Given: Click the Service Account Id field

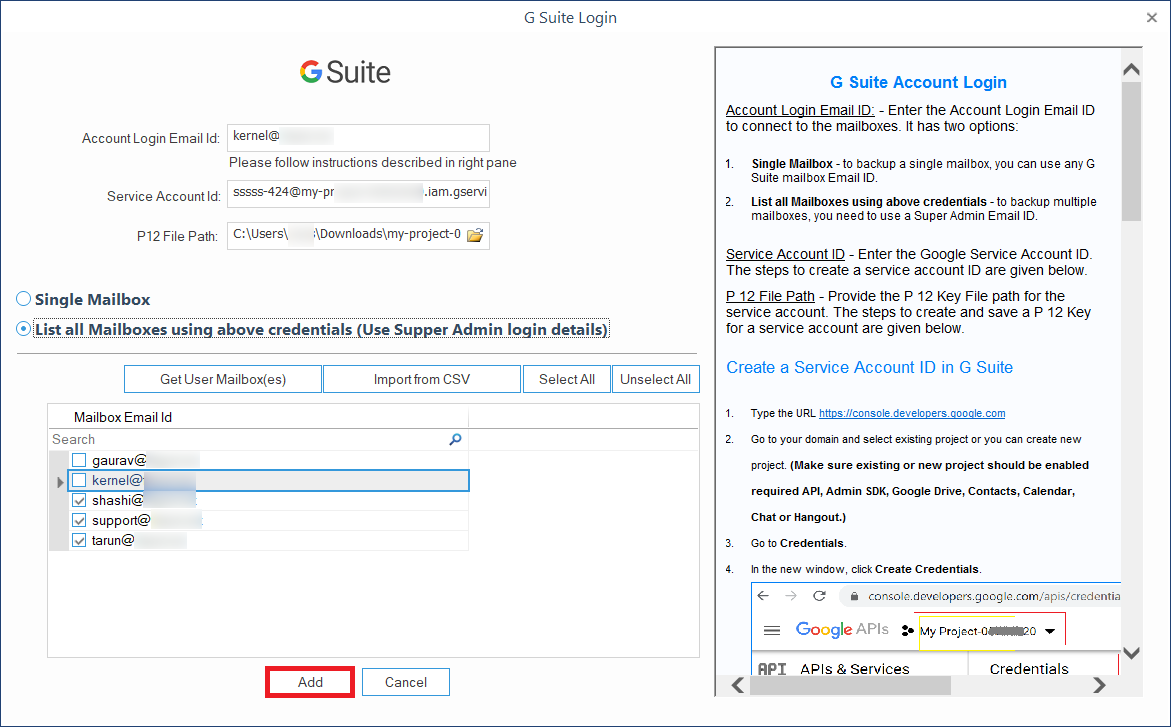Looking at the screenshot, I should click(358, 194).
